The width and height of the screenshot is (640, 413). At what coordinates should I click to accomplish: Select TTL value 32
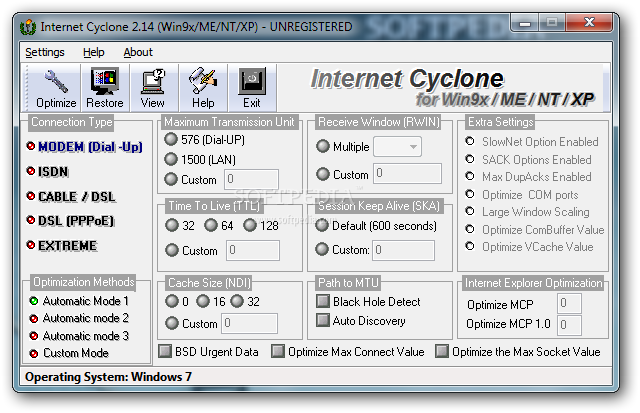pyautogui.click(x=180, y=225)
